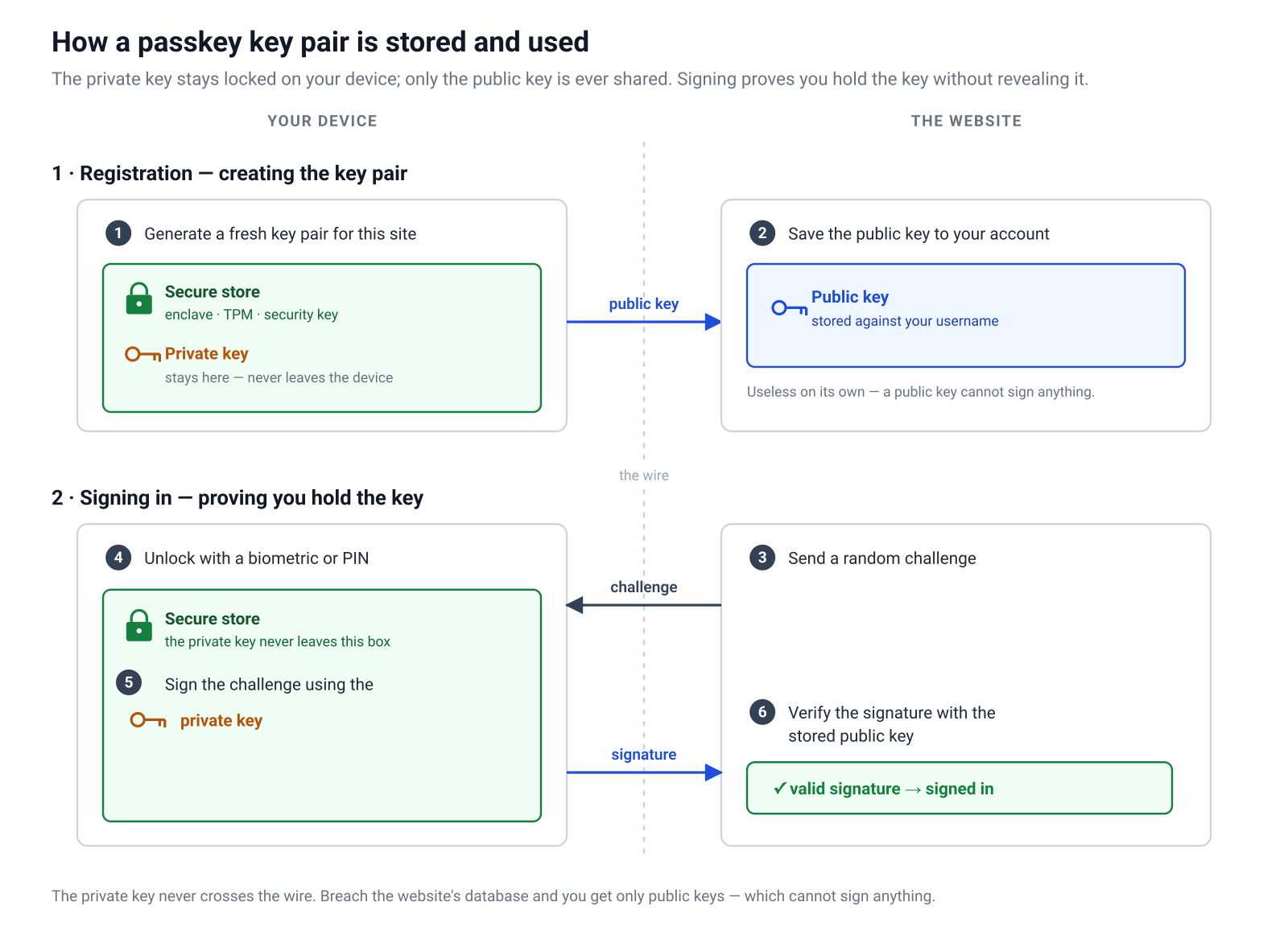The width and height of the screenshot is (1288, 927).
Task: Click the step 1 number badge
Action: pyautogui.click(x=118, y=233)
